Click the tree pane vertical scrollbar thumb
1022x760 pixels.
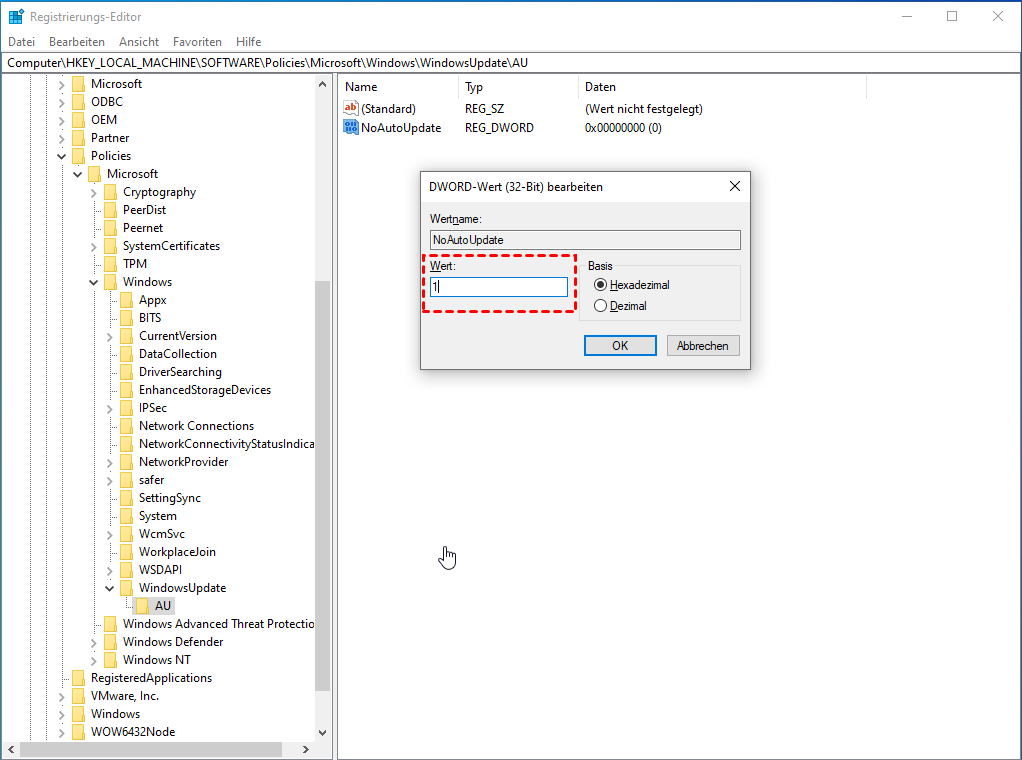pos(322,486)
